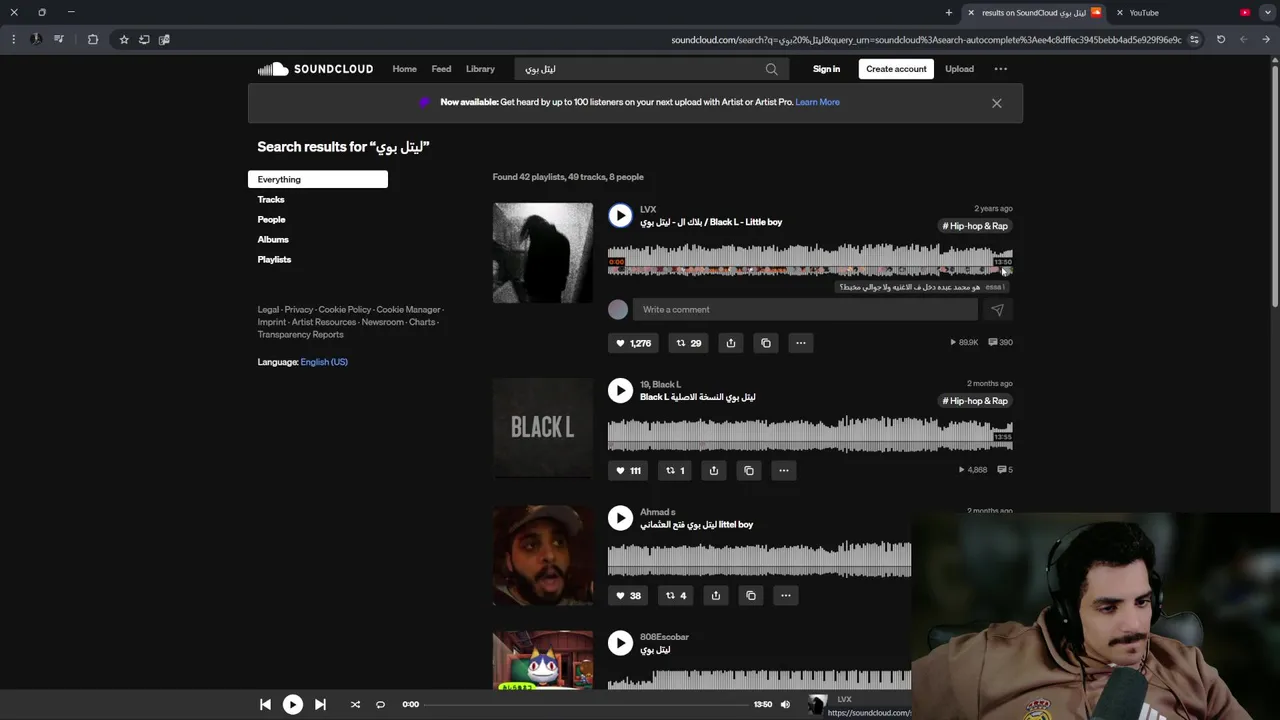Open the Chrome profile avatar
1280x720 pixels.
tap(36, 39)
